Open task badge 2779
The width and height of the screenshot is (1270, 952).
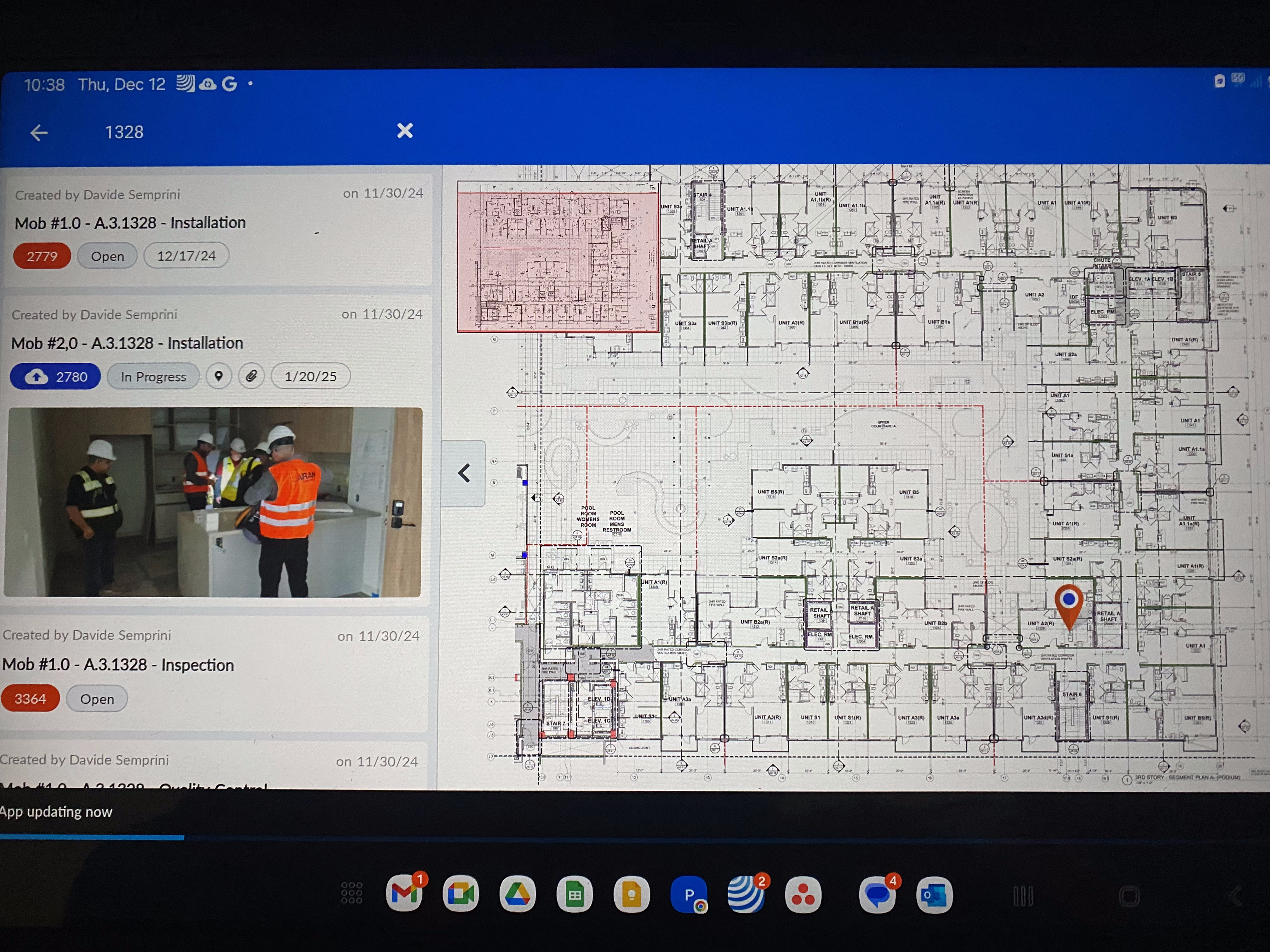click(x=42, y=256)
